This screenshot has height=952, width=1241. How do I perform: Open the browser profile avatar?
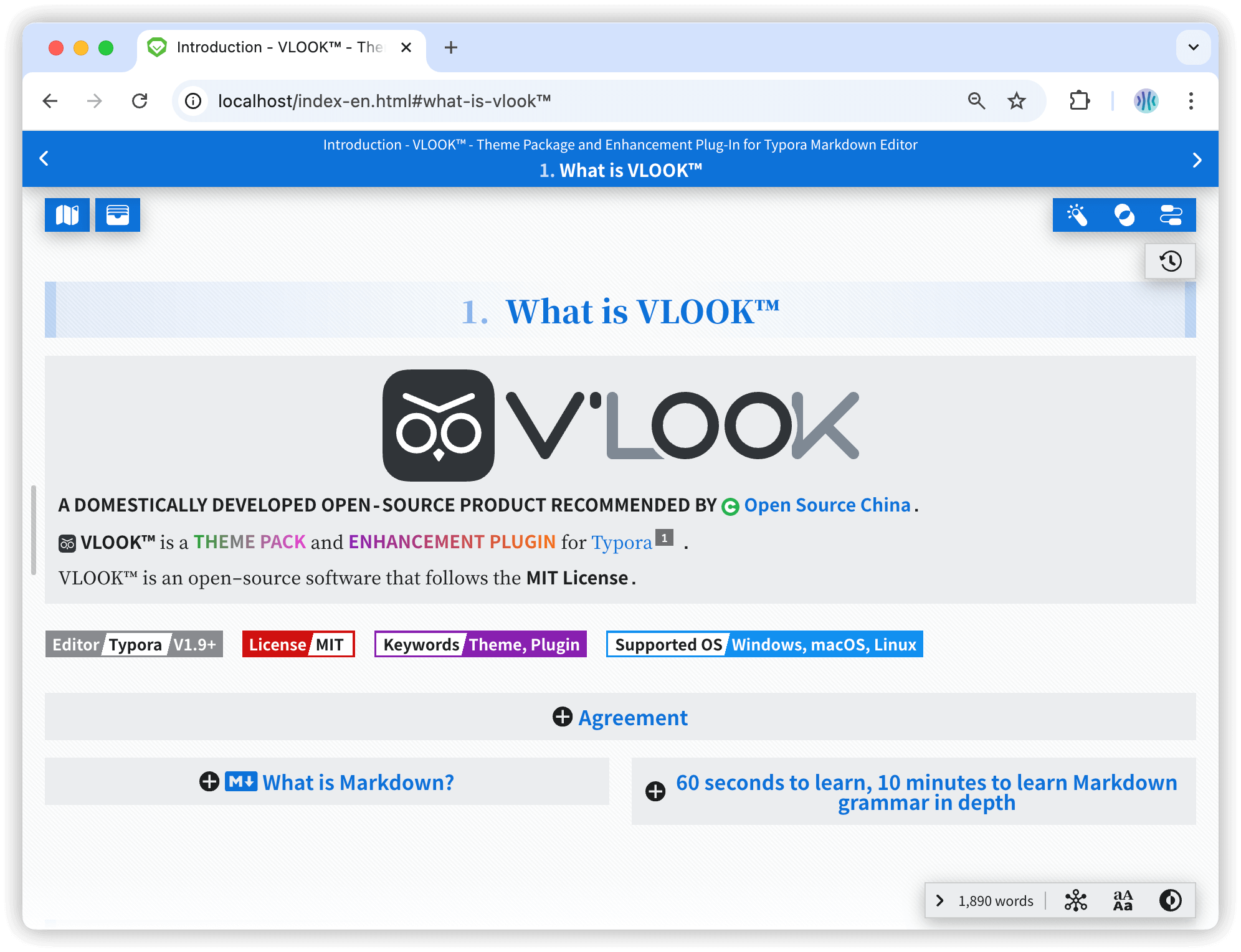coord(1146,101)
